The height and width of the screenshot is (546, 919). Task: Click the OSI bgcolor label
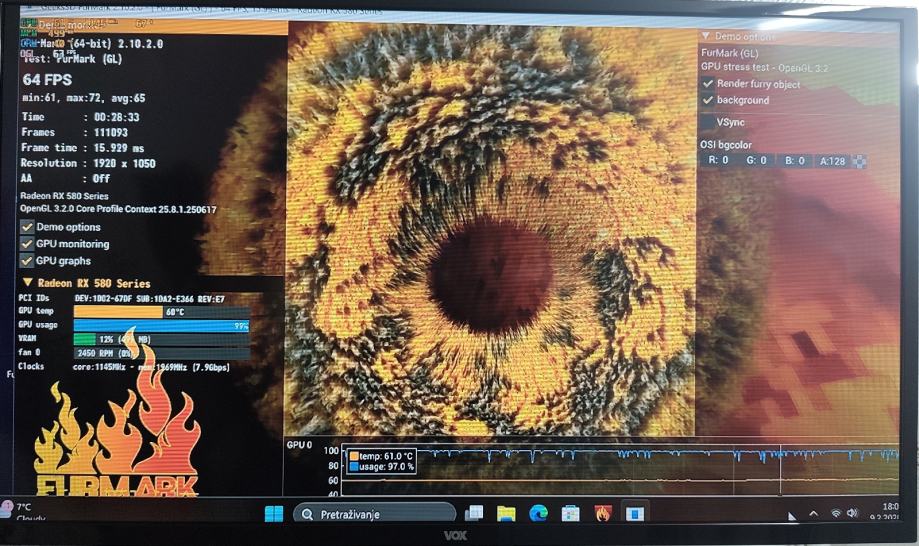(x=726, y=145)
